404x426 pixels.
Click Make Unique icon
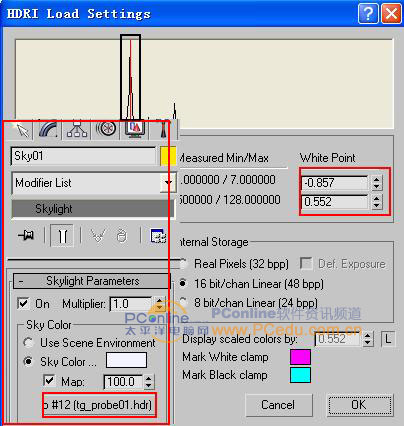coord(98,236)
